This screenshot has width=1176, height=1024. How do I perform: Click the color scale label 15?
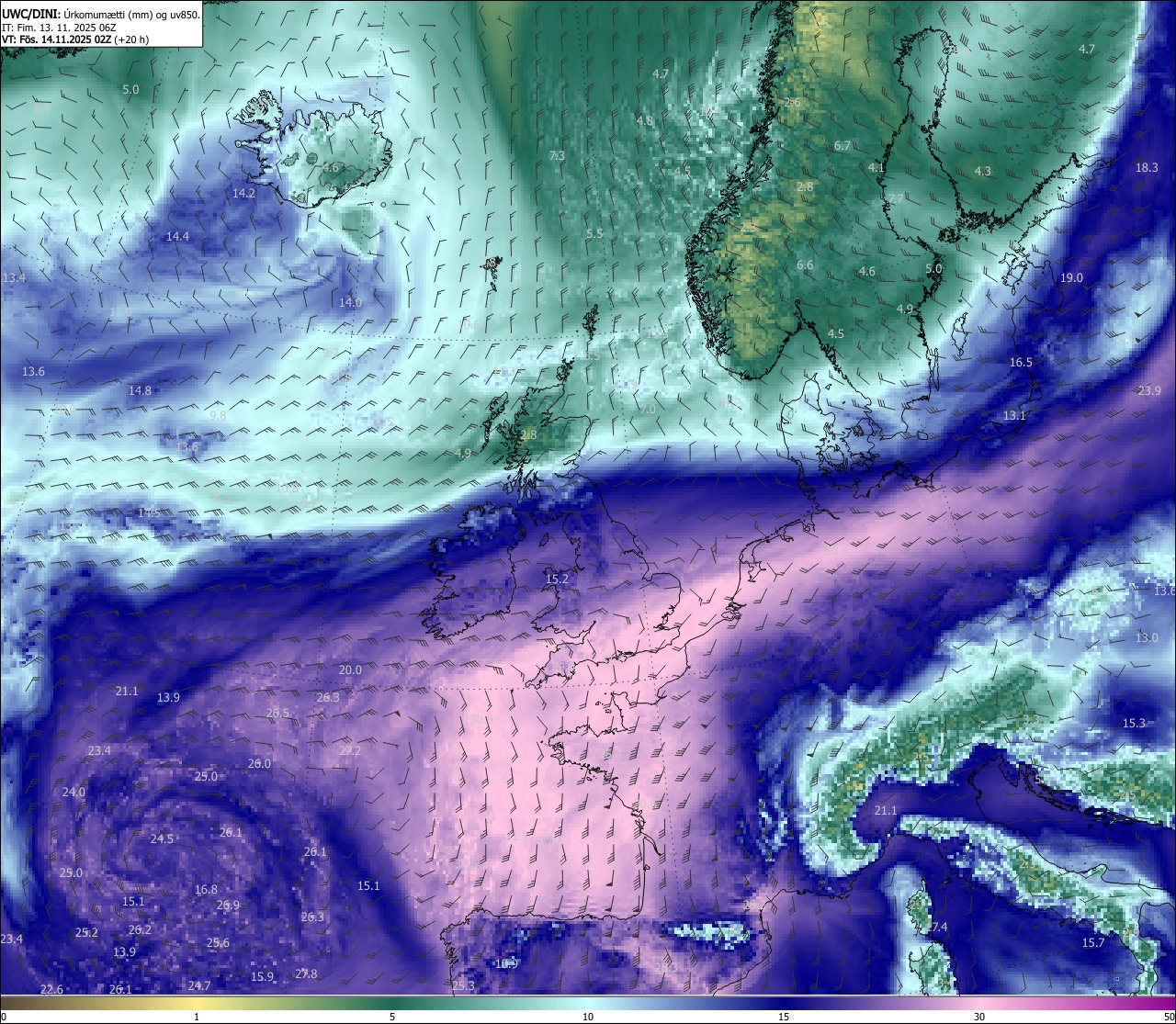[x=784, y=1017]
